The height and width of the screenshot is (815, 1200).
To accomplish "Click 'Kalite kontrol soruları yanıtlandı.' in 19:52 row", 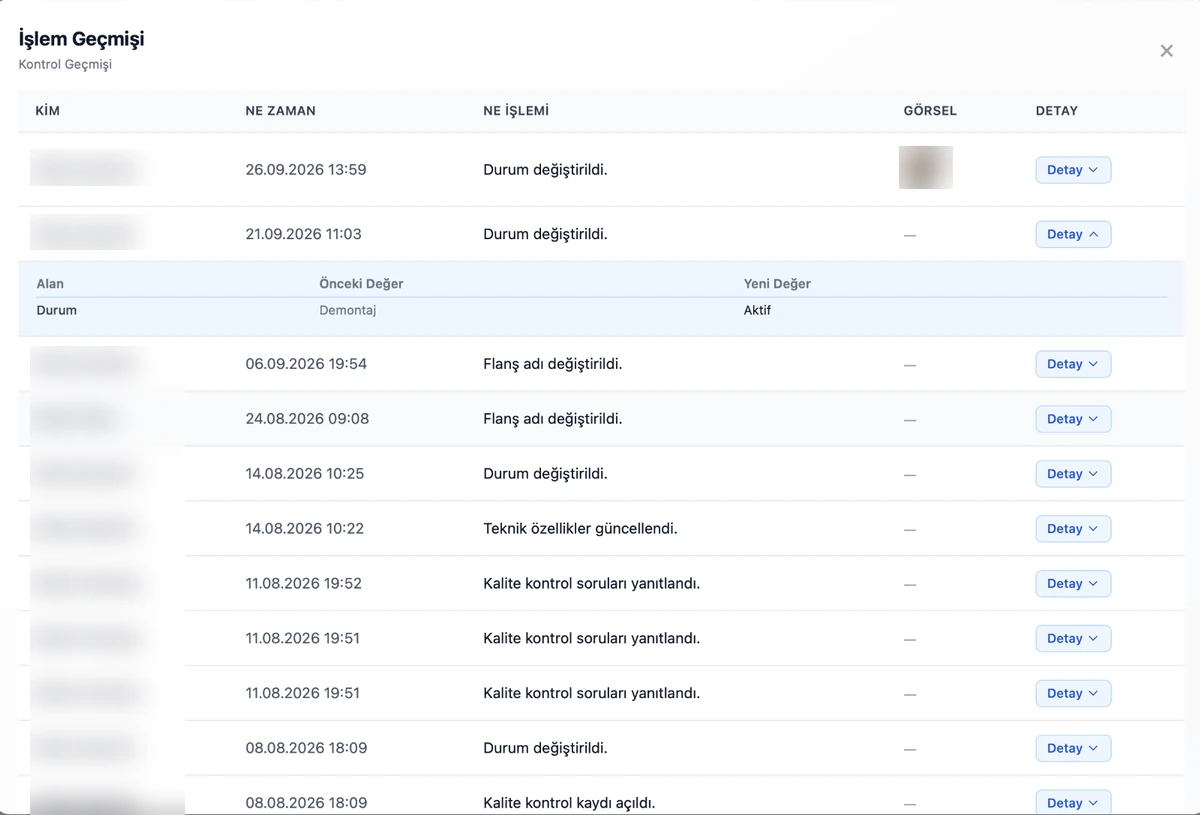I will pyautogui.click(x=591, y=584).
